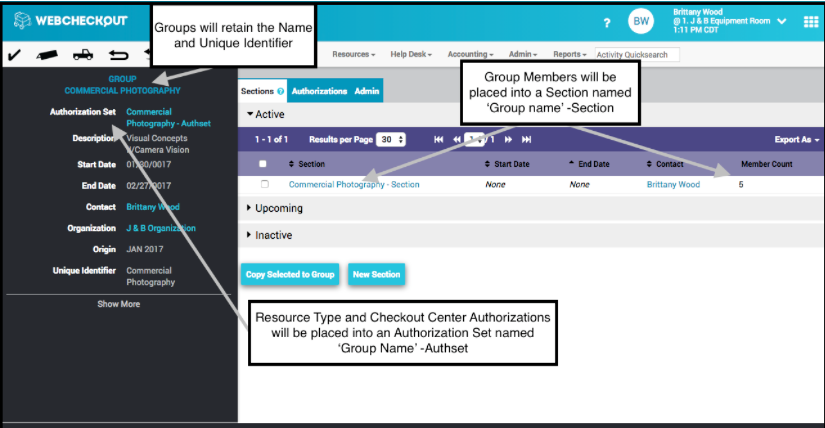Open Commercial Photography - Authset link
Image resolution: width=825 pixels, height=428 pixels.
pyautogui.click(x=168, y=117)
